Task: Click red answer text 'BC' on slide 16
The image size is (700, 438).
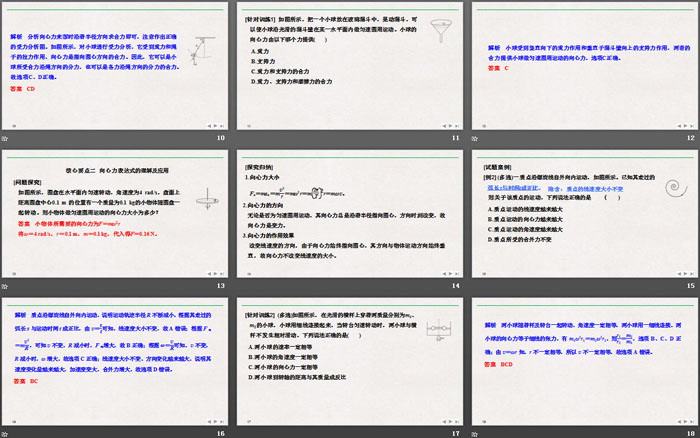Action: (x=34, y=381)
